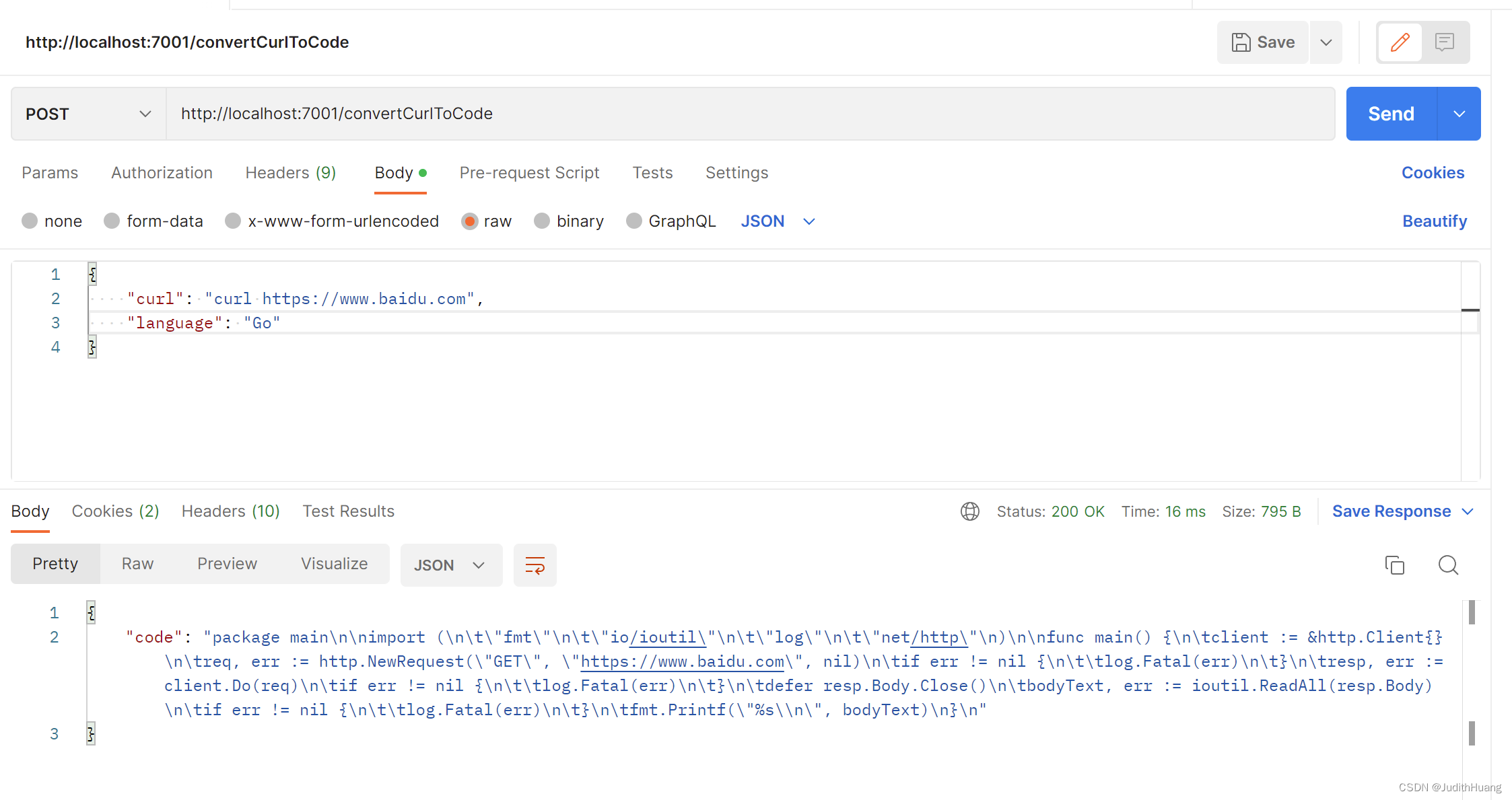This screenshot has height=800, width=1512.
Task: Switch response view to Preview
Action: point(227,564)
